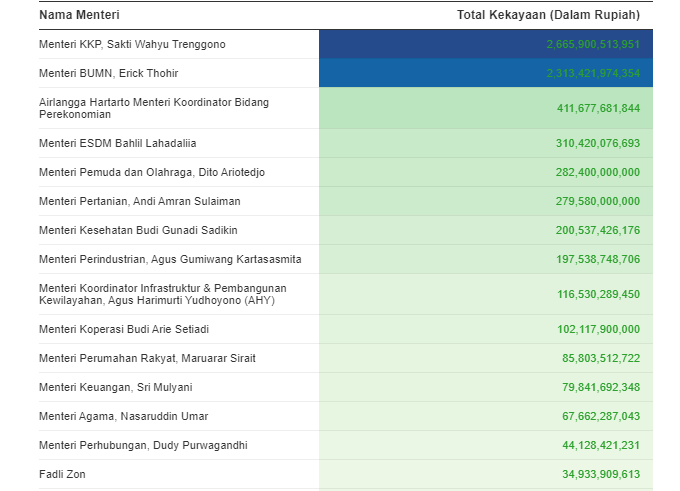The image size is (680, 491).
Task: Click the 411,677,681,844 wealth value
Action: pyautogui.click(x=597, y=108)
